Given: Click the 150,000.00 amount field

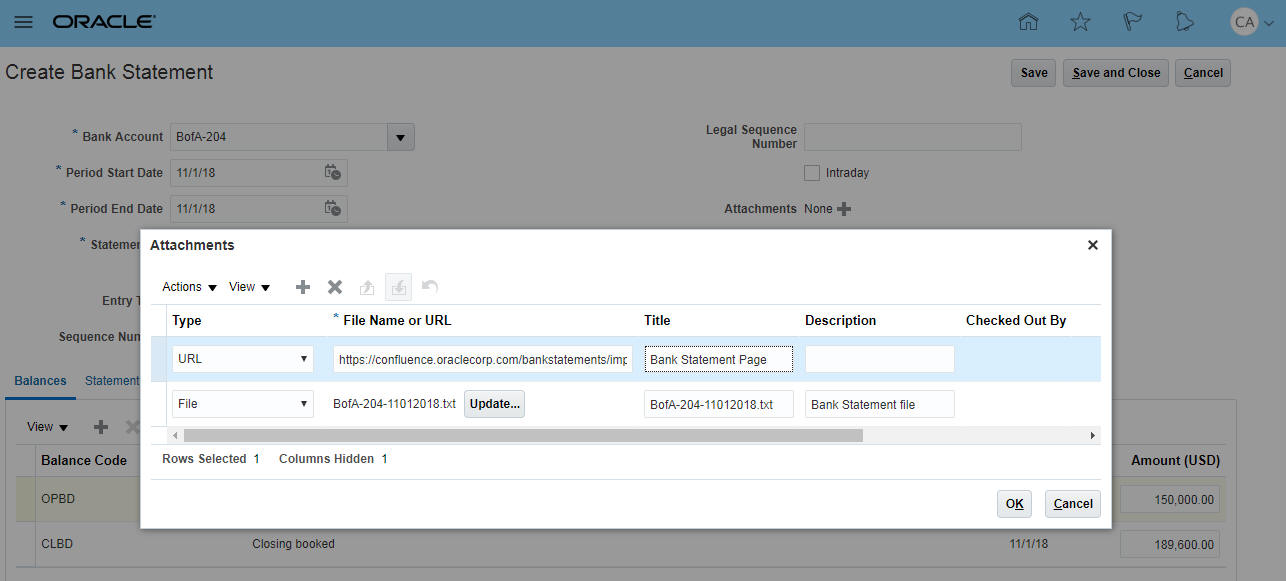Looking at the screenshot, I should pyautogui.click(x=1171, y=499).
